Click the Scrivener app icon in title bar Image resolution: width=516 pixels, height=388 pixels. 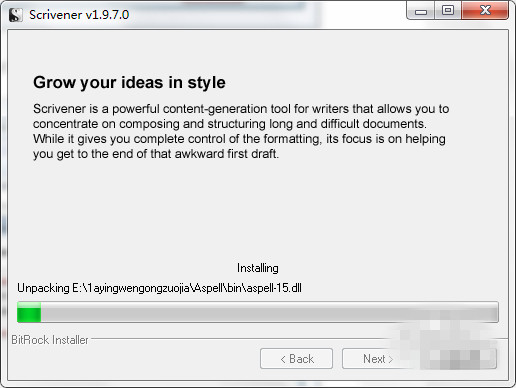(x=16, y=15)
